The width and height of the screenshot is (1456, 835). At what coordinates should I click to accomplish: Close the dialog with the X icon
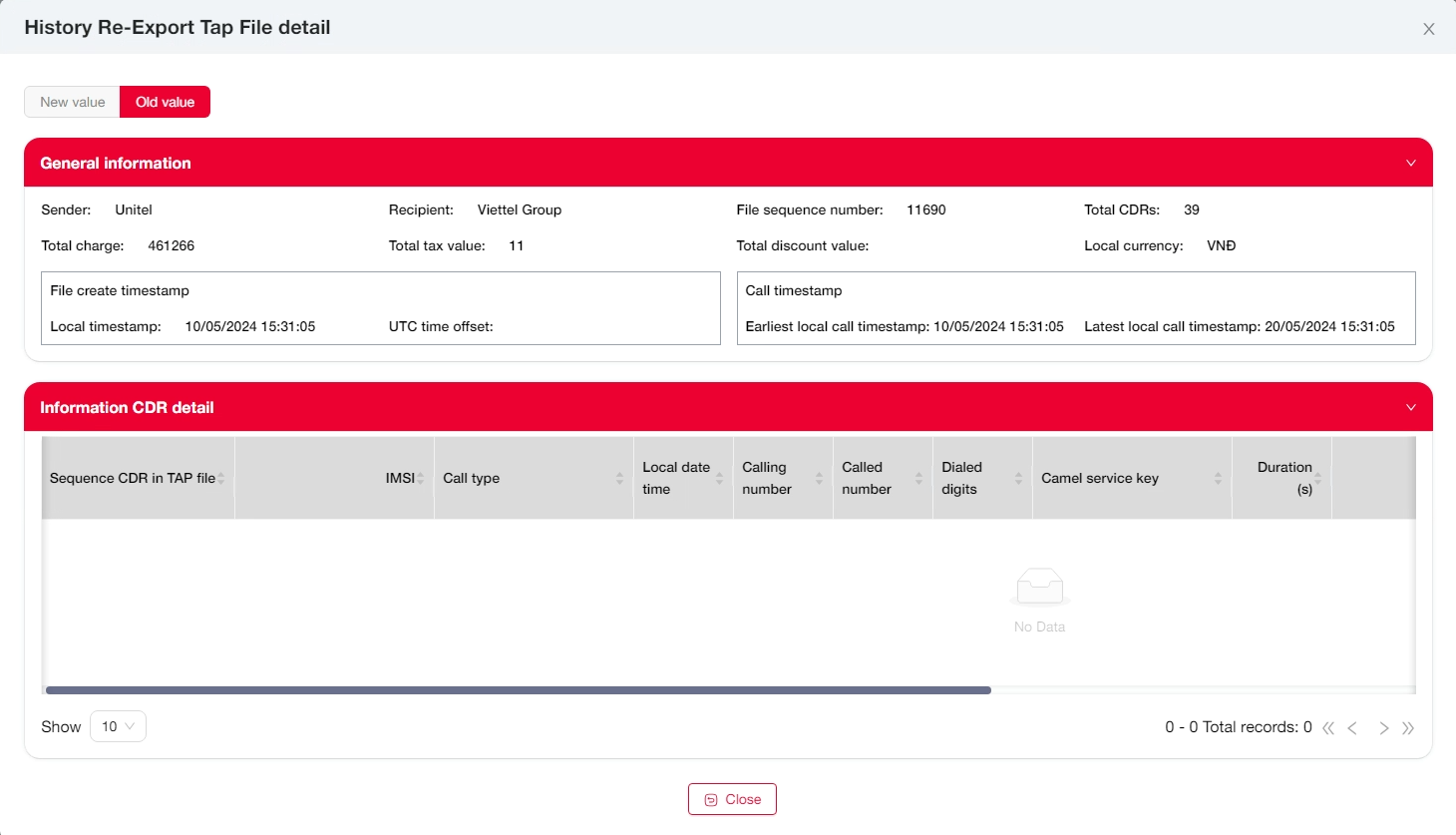(1428, 29)
